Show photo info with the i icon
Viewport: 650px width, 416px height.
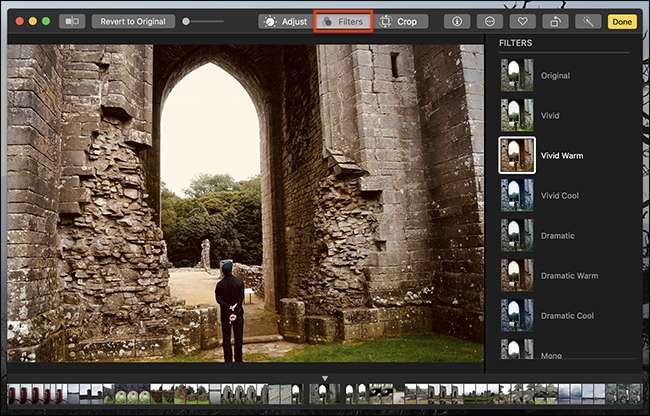pos(457,21)
